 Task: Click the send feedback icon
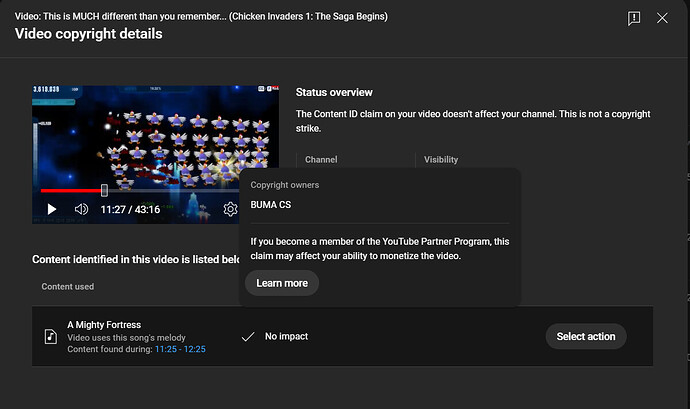[x=634, y=19]
